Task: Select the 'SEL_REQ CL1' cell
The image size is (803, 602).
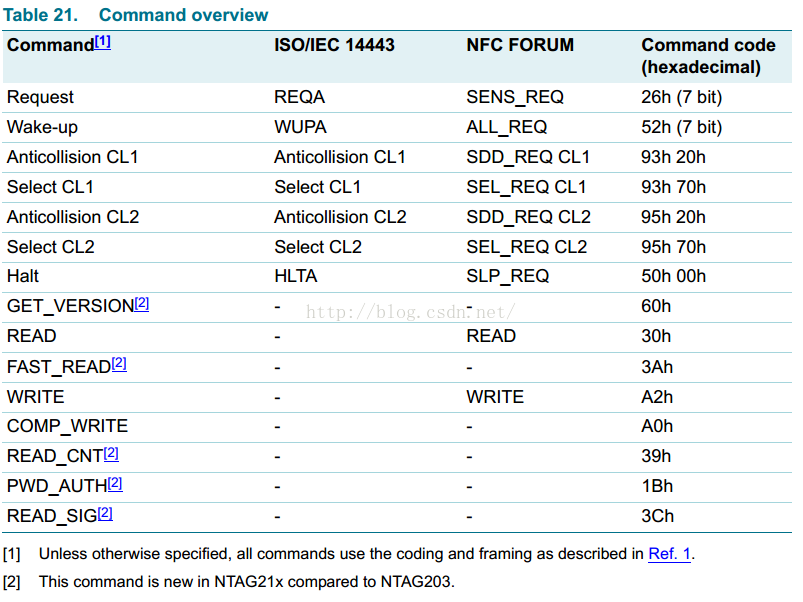Action: click(x=526, y=187)
